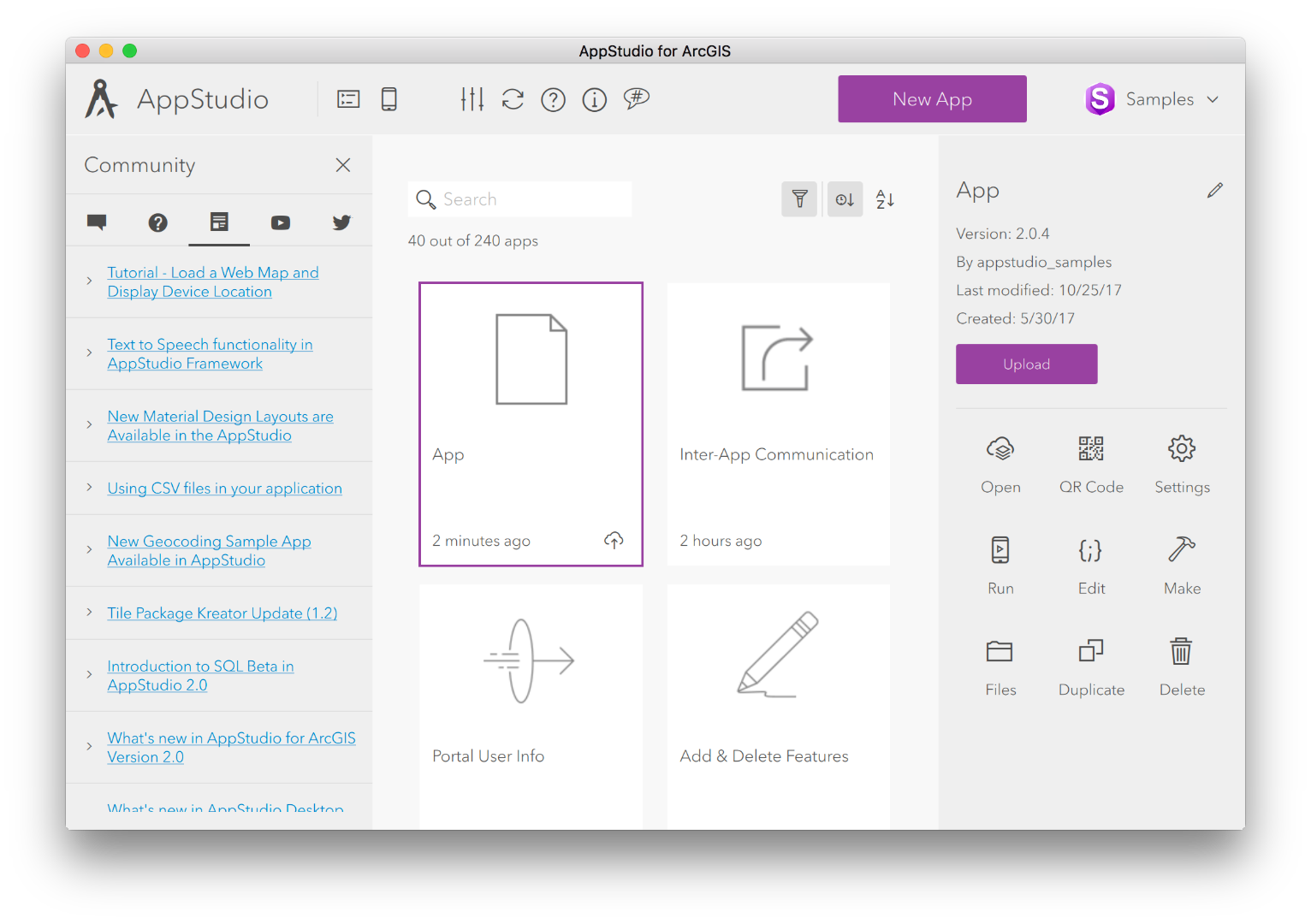The width and height of the screenshot is (1311, 924).
Task: Expand the What's new Version 2.0 entry
Action: click(x=89, y=746)
